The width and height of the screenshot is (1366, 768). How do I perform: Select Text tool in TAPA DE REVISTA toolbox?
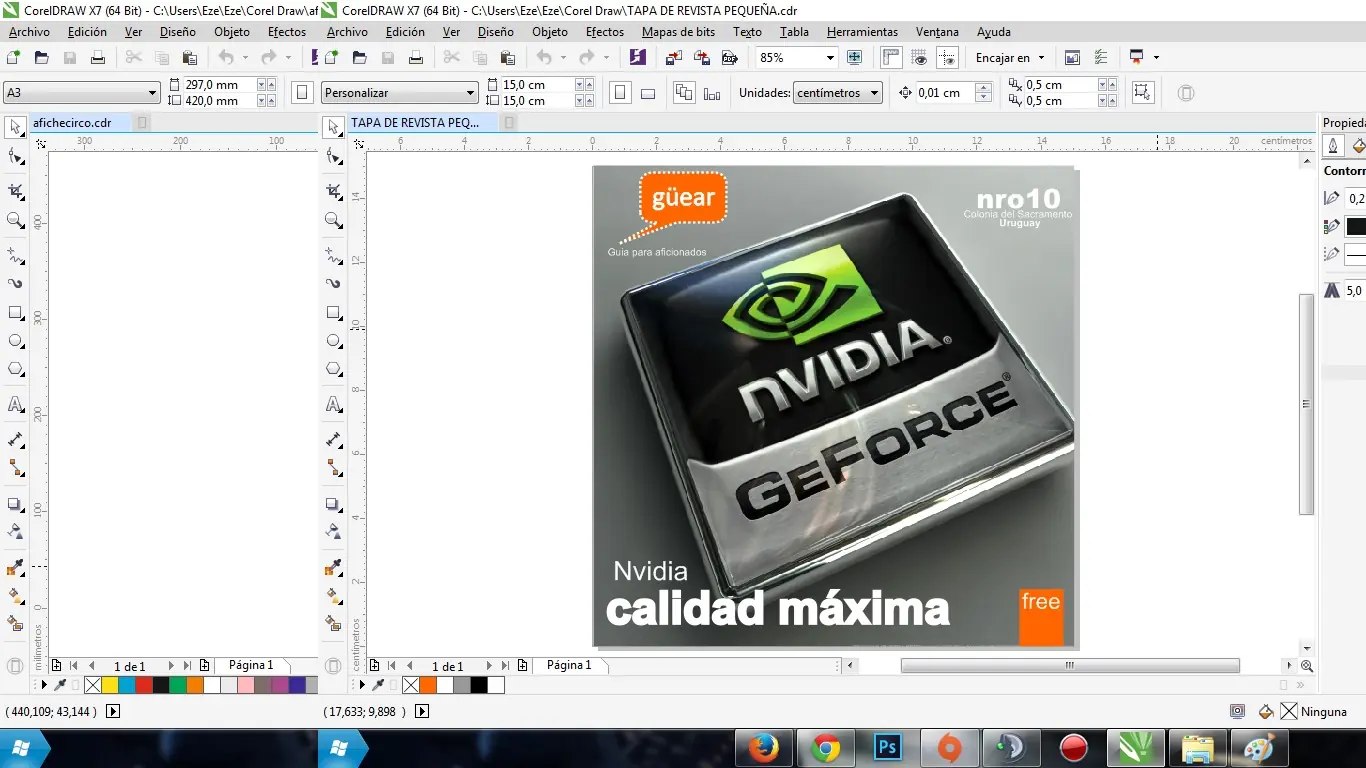pyautogui.click(x=334, y=405)
